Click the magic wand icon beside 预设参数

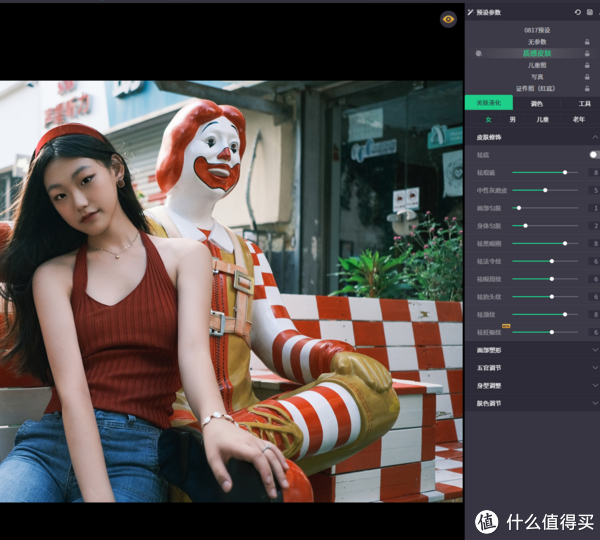470,13
